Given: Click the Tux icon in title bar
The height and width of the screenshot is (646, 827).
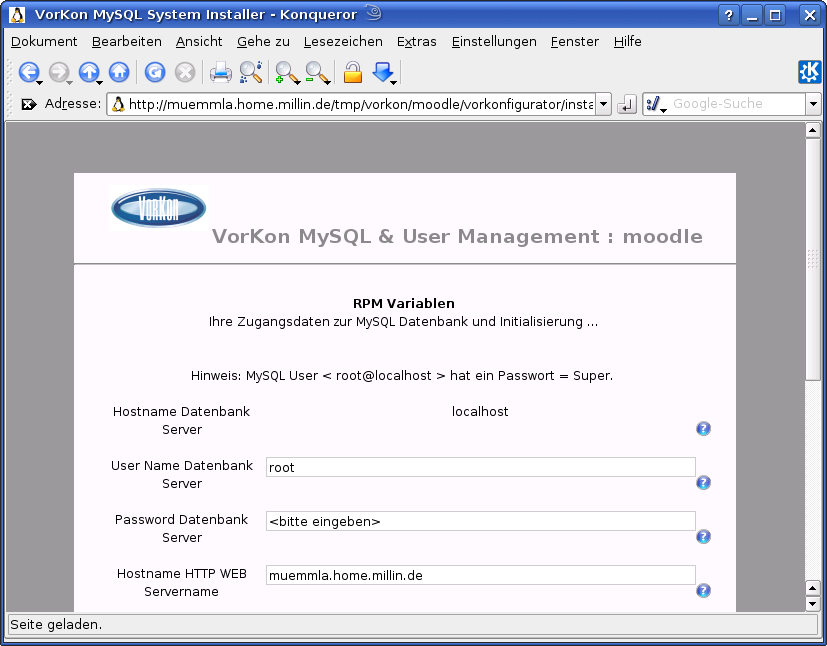Looking at the screenshot, I should [x=17, y=15].
